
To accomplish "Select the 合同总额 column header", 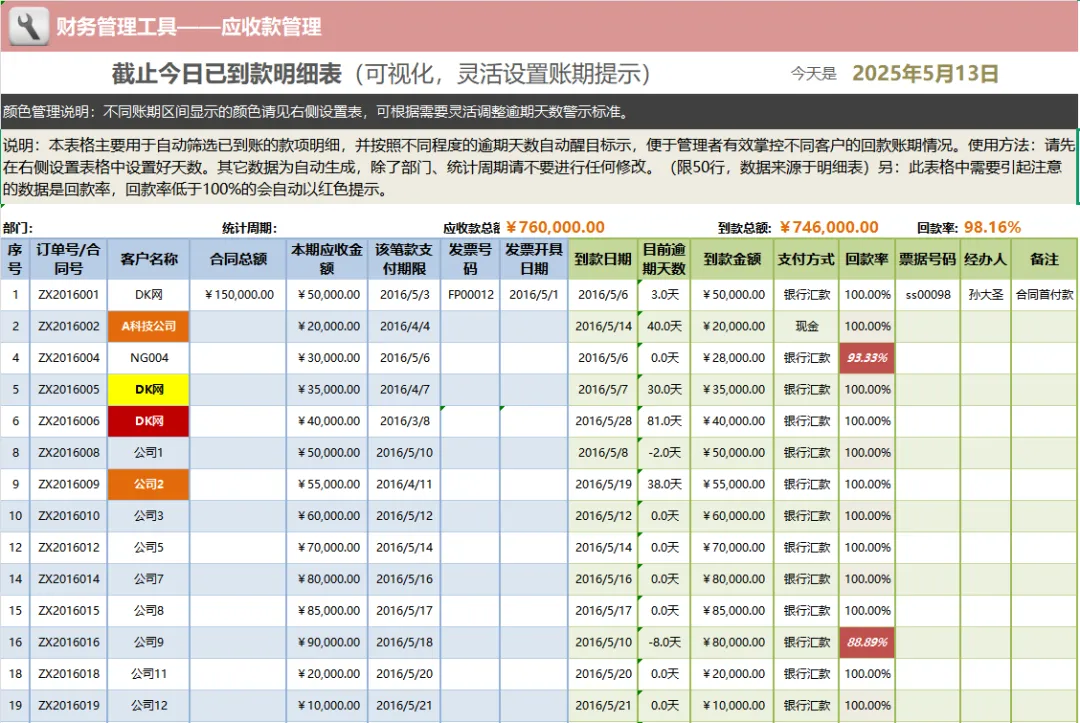I will (238, 259).
